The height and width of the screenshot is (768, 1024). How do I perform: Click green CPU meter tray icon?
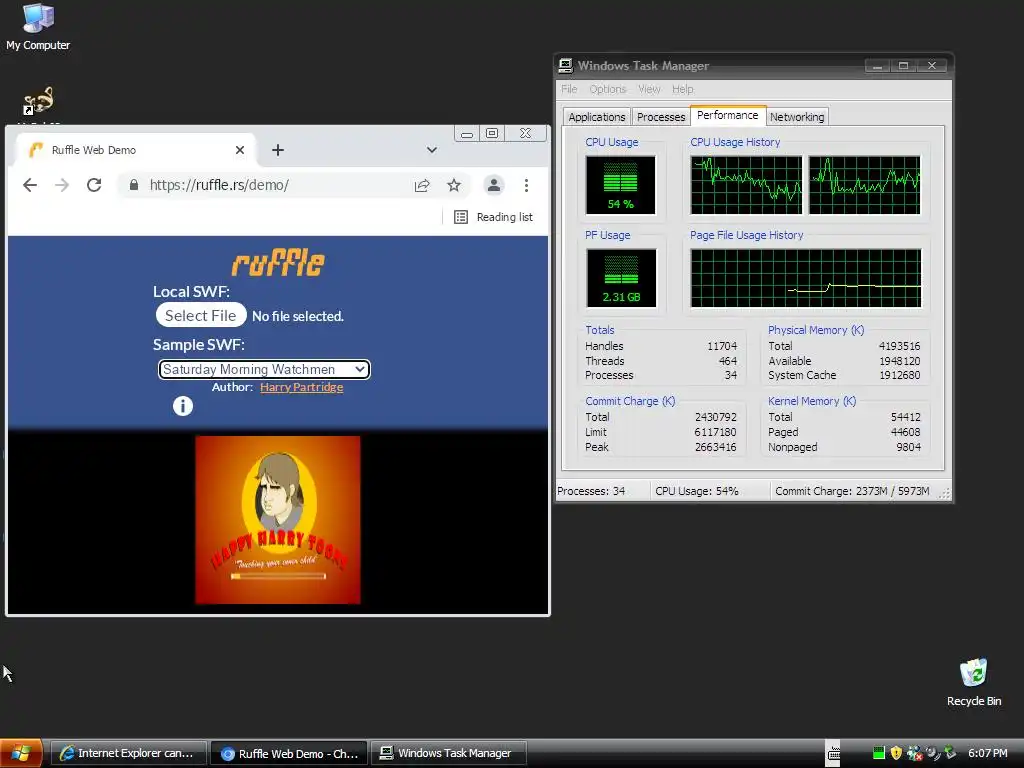(x=878, y=753)
